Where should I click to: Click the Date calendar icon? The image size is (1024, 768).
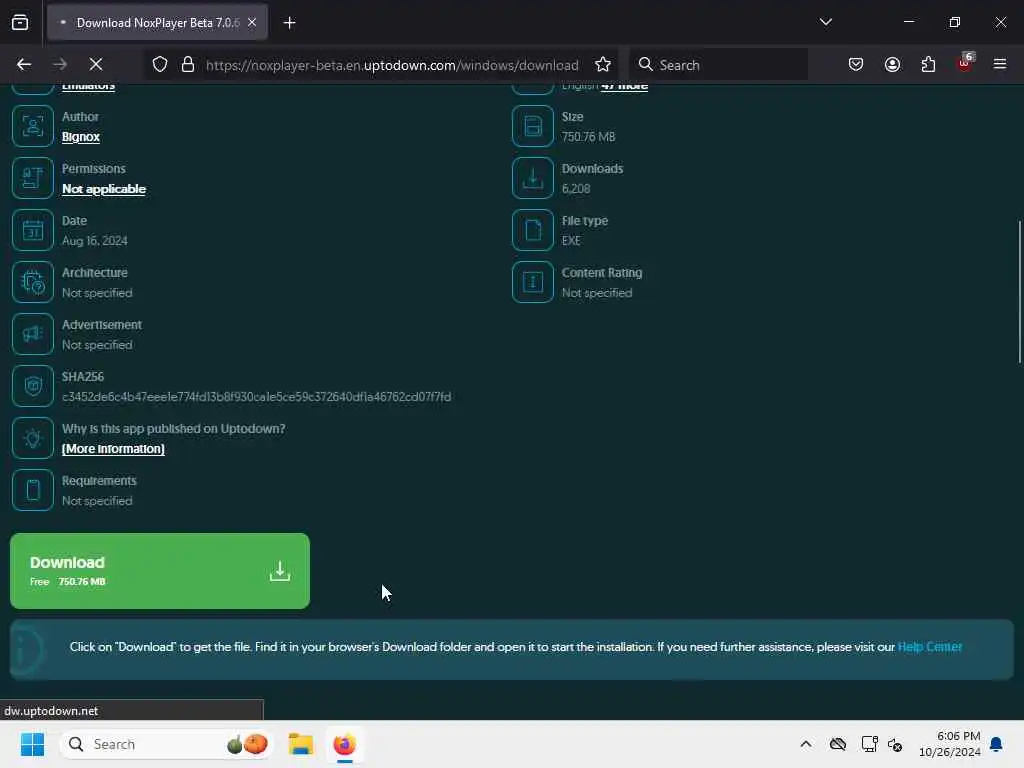click(x=33, y=230)
